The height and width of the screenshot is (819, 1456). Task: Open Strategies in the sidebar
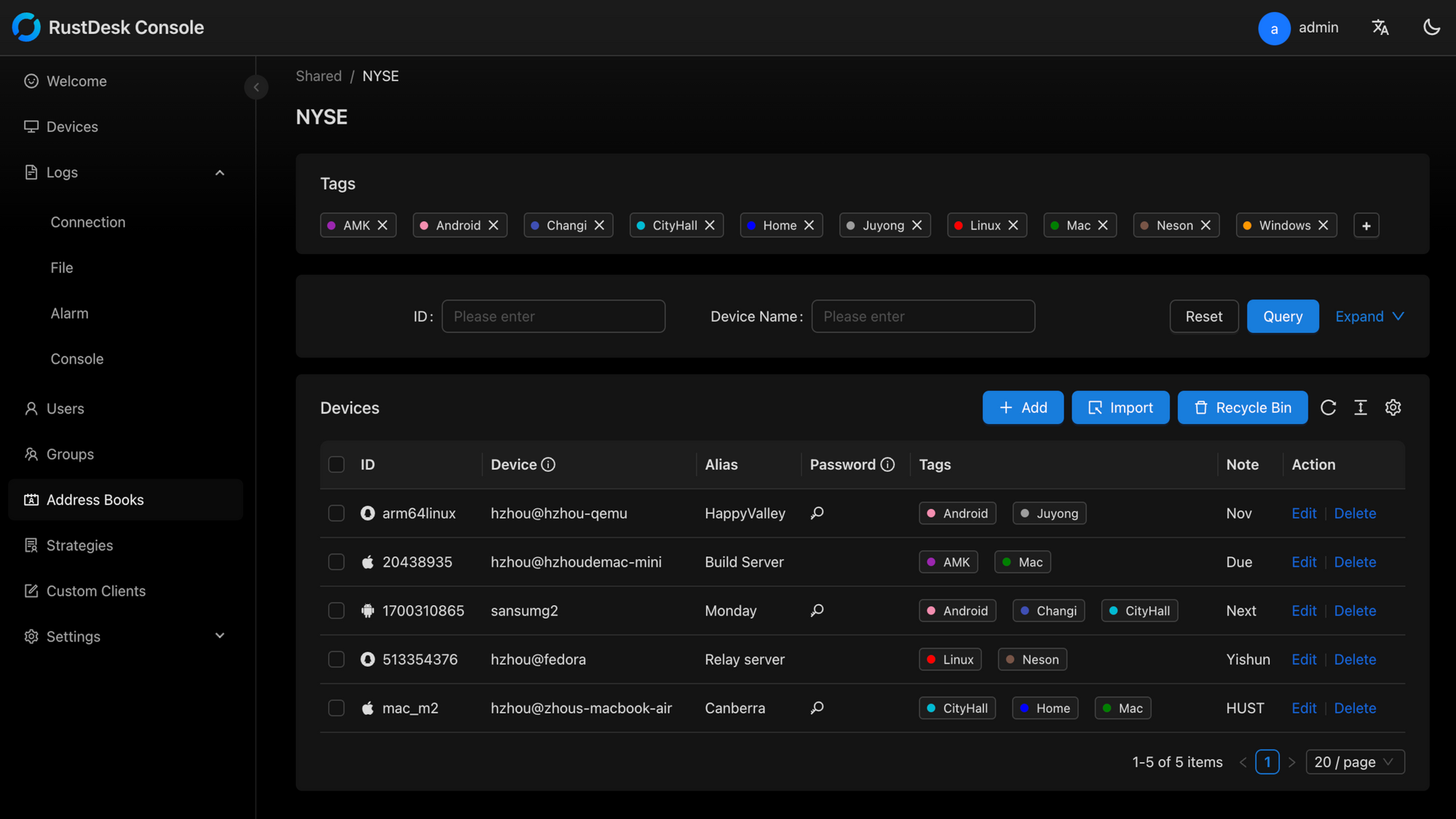click(79, 545)
